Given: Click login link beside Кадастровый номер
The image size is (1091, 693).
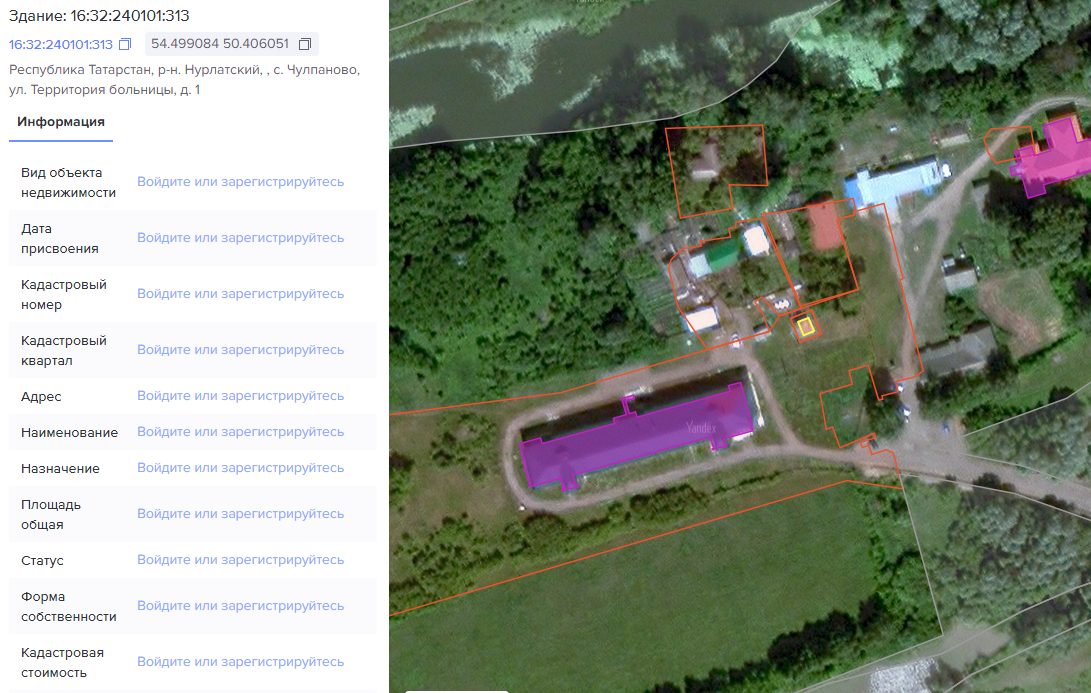Looking at the screenshot, I should point(240,294).
